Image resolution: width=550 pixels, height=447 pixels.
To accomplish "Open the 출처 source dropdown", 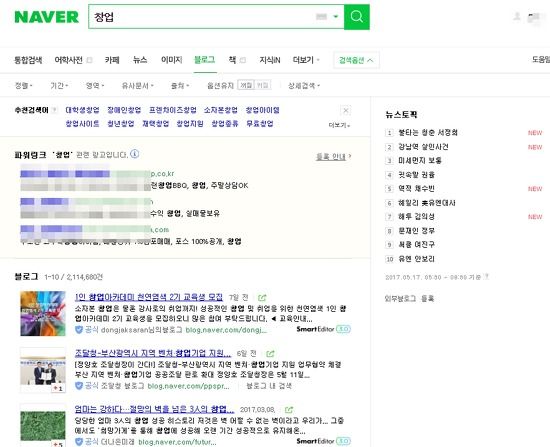I will tap(180, 86).
